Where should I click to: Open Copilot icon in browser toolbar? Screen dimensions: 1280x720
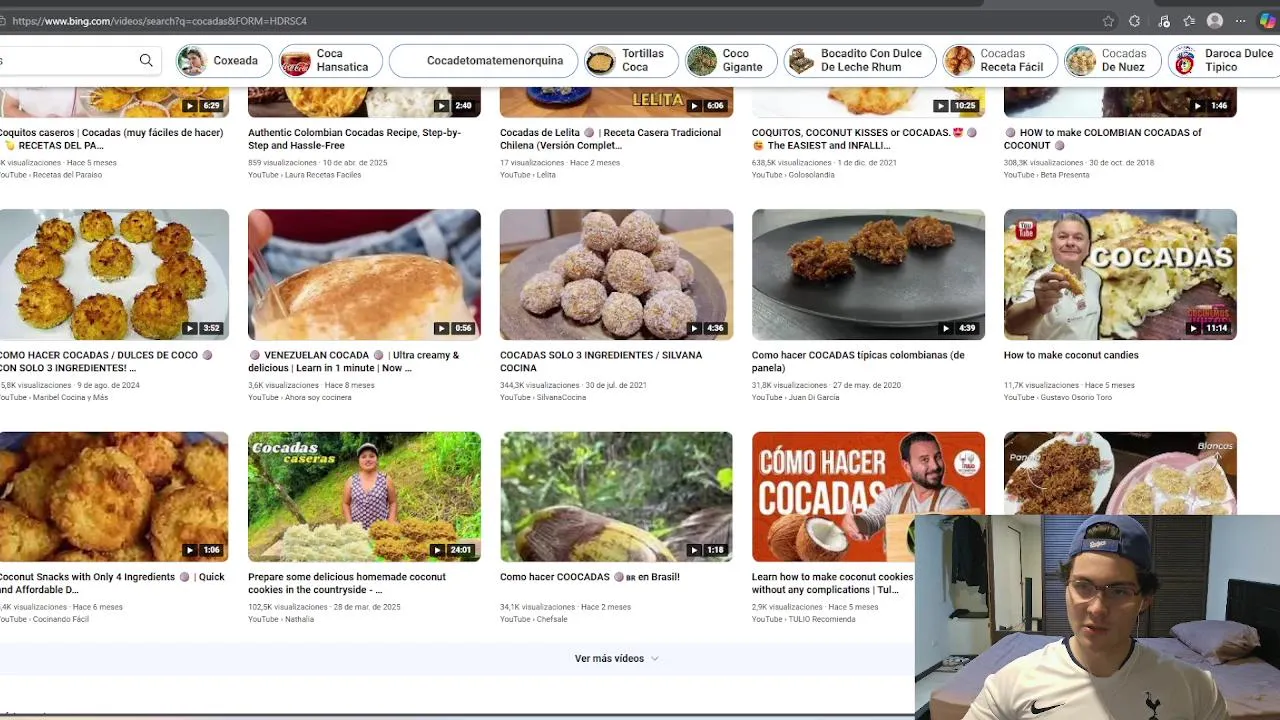click(1267, 21)
